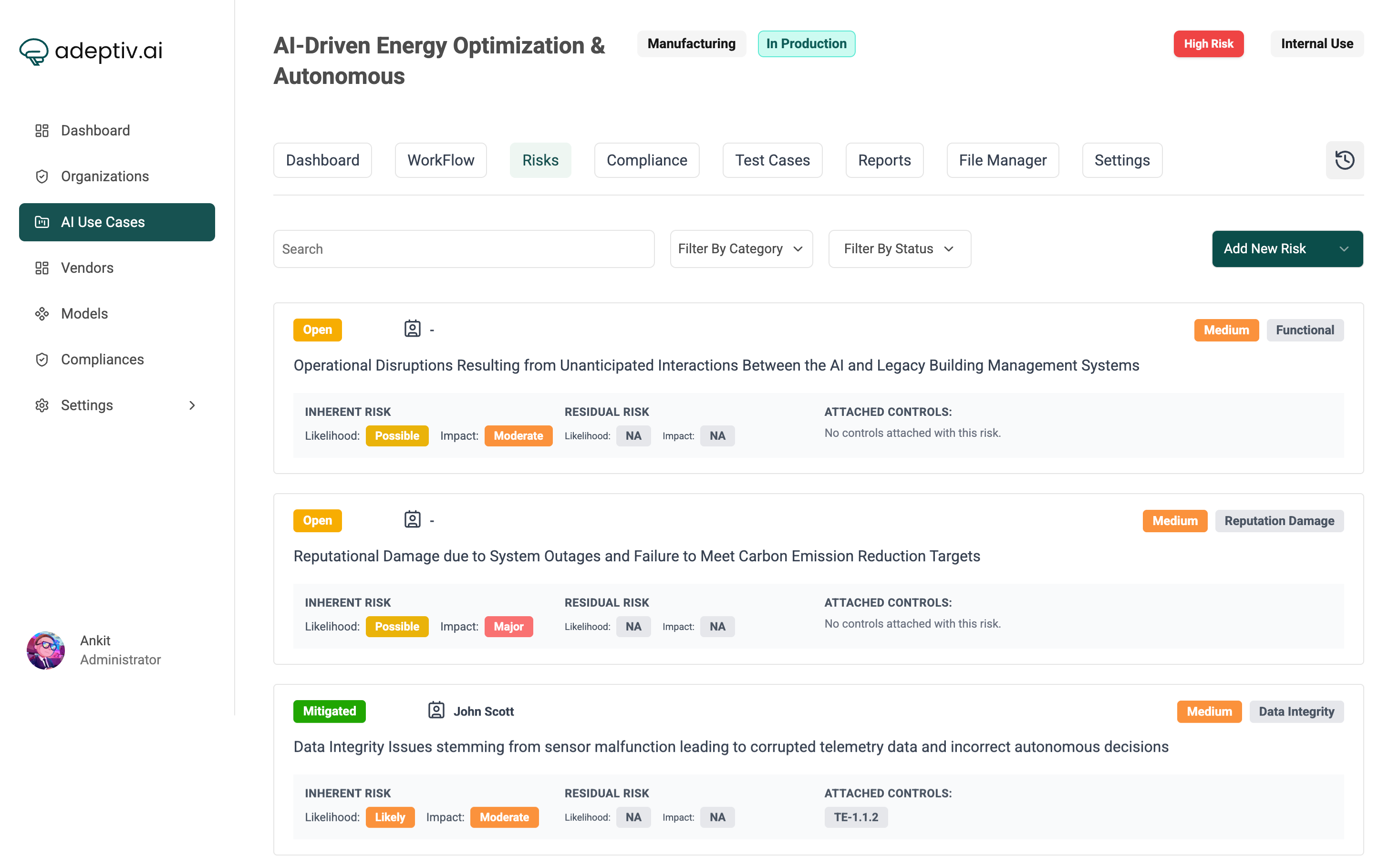Image resolution: width=1399 pixels, height=868 pixels.
Task: Open the TE-1.1.2 attached control
Action: pos(856,817)
